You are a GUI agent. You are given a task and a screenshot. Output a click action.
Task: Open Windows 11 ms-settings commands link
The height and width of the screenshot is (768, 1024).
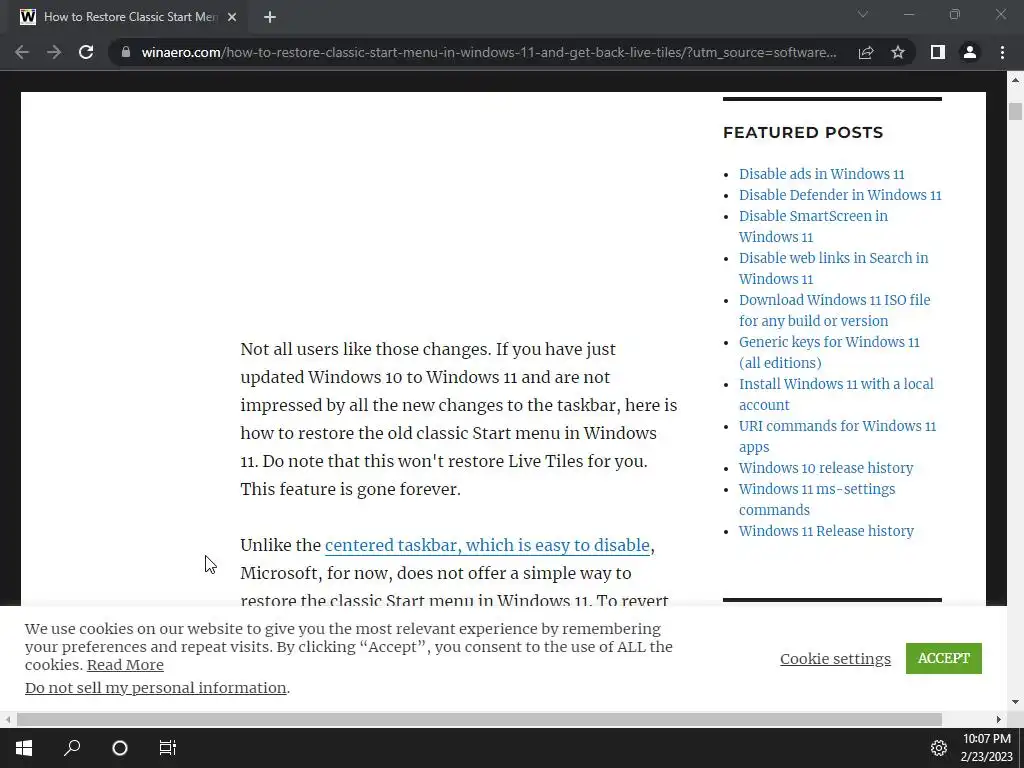817,500
